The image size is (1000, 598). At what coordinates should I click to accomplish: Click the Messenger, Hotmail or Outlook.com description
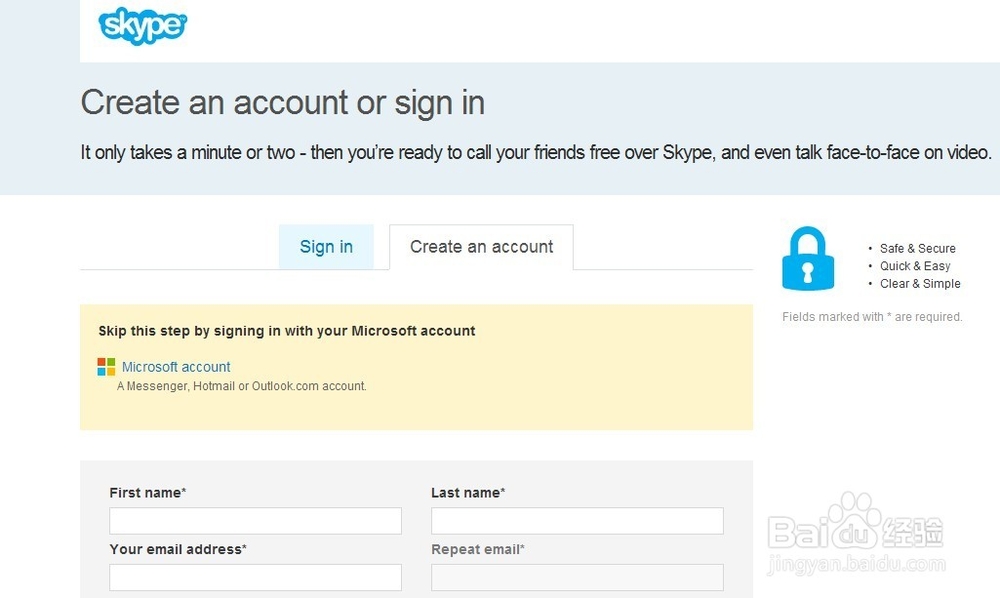click(x=242, y=386)
